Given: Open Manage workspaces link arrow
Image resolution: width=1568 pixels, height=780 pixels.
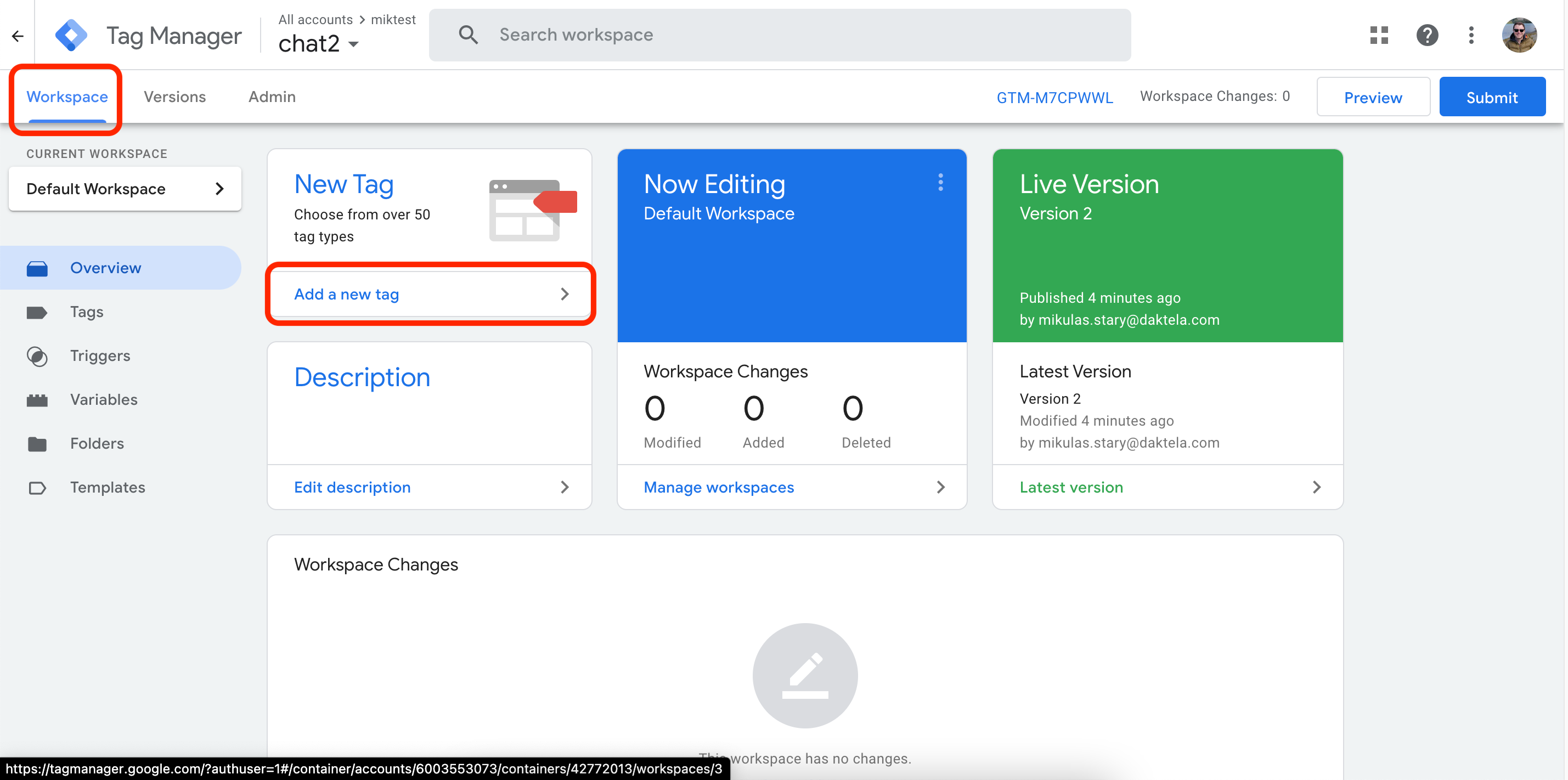Looking at the screenshot, I should coord(940,487).
